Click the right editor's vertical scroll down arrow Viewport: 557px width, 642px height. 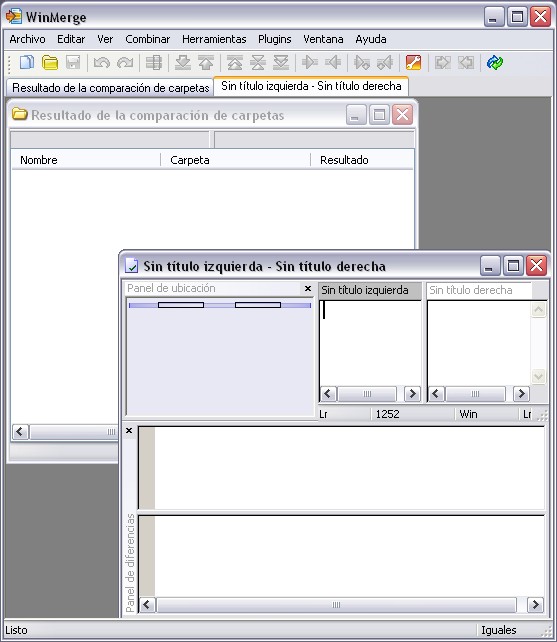pyautogui.click(x=539, y=376)
